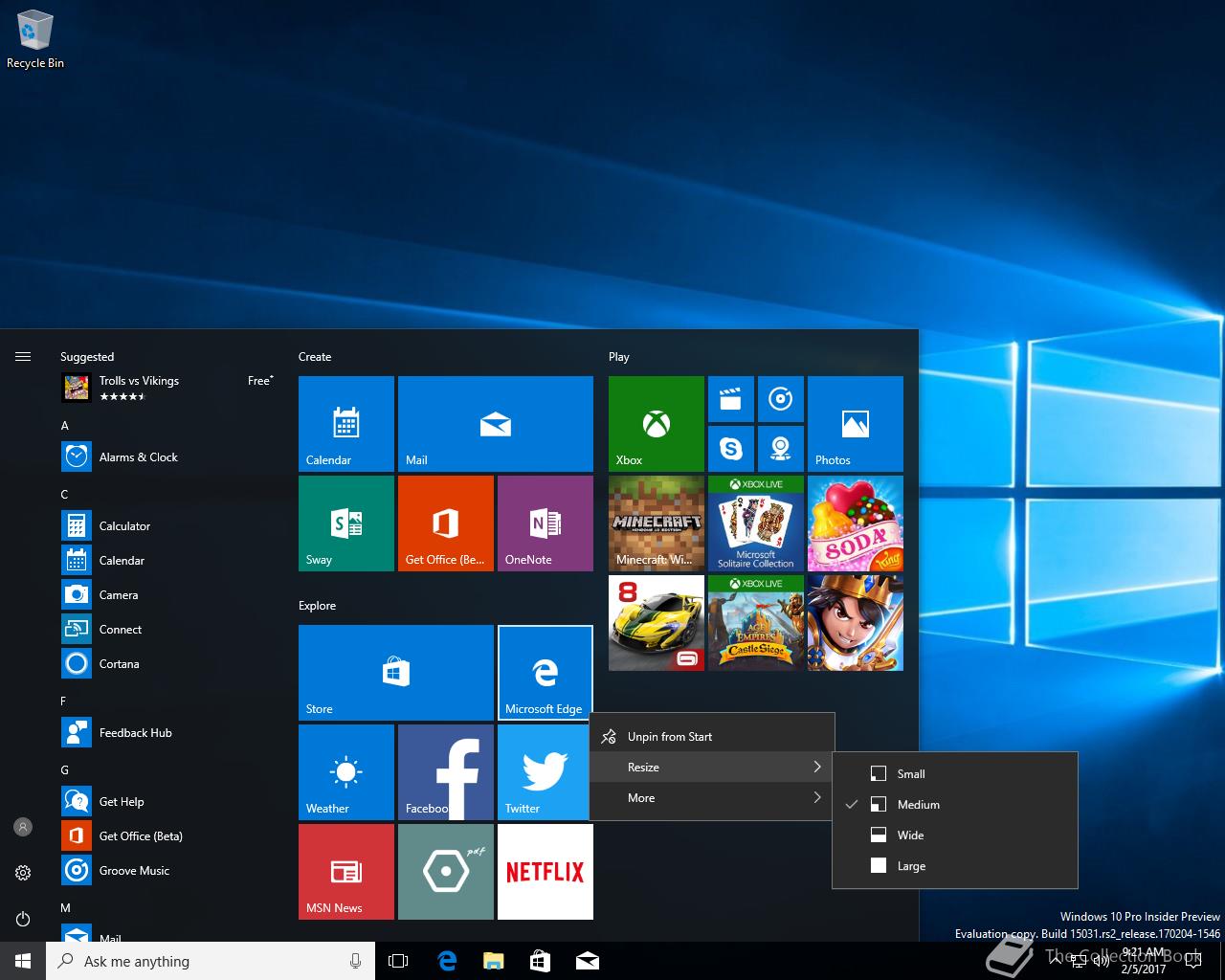Click the letter C group header

point(64,495)
